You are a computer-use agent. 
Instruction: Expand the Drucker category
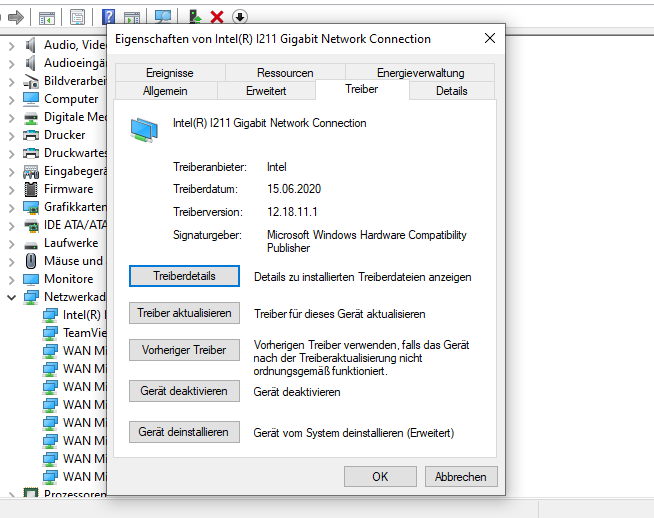(x=12, y=135)
